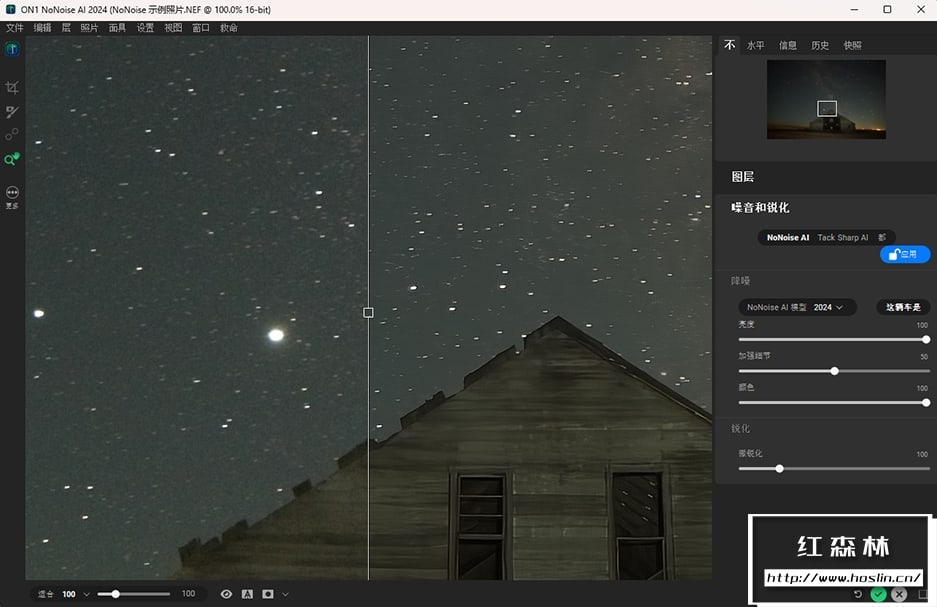937x607 pixels.
Task: Switch to the NoNoise AI mode
Action: click(788, 238)
